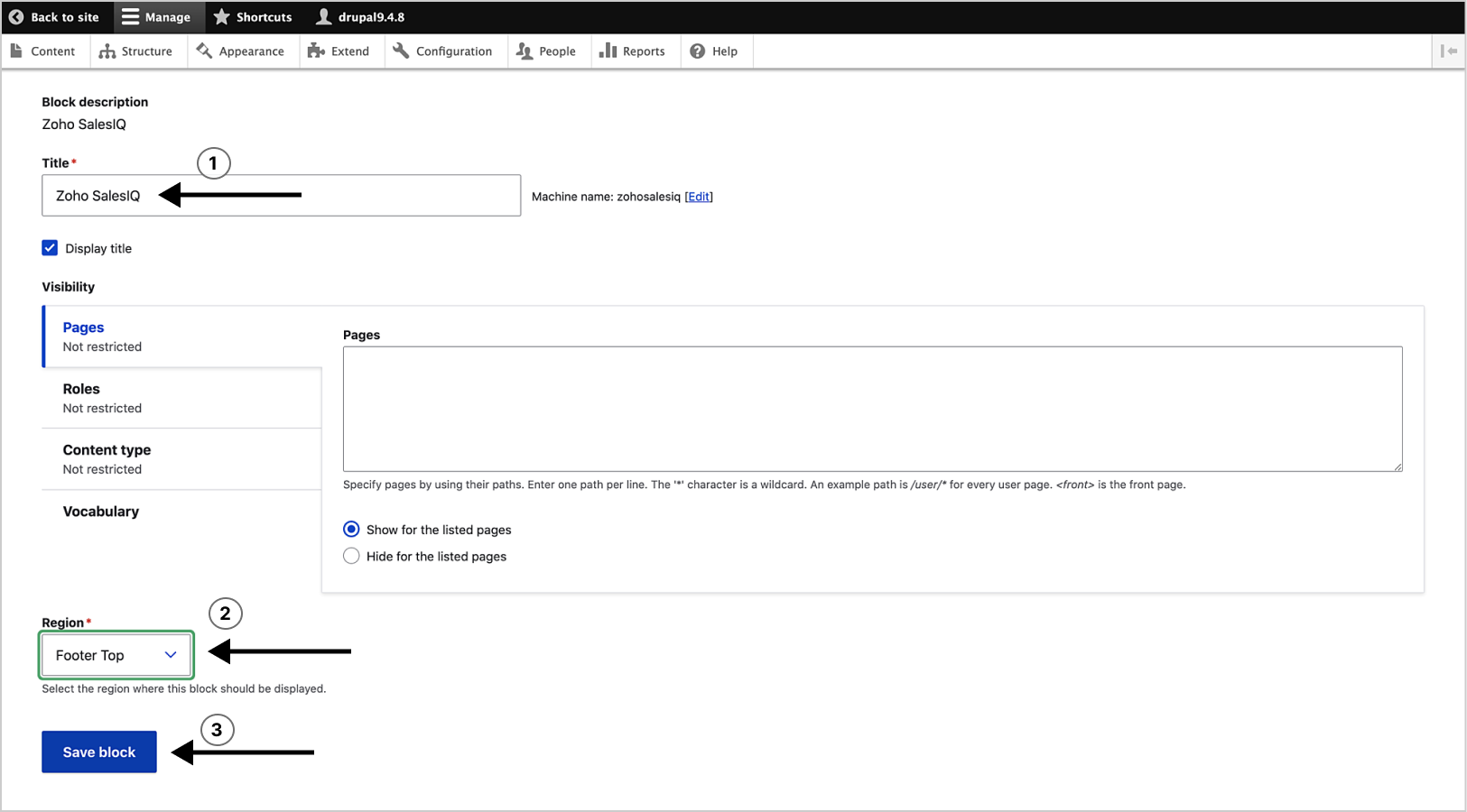The height and width of the screenshot is (812, 1467).
Task: Click the Back to site arrow icon
Action: 16,17
